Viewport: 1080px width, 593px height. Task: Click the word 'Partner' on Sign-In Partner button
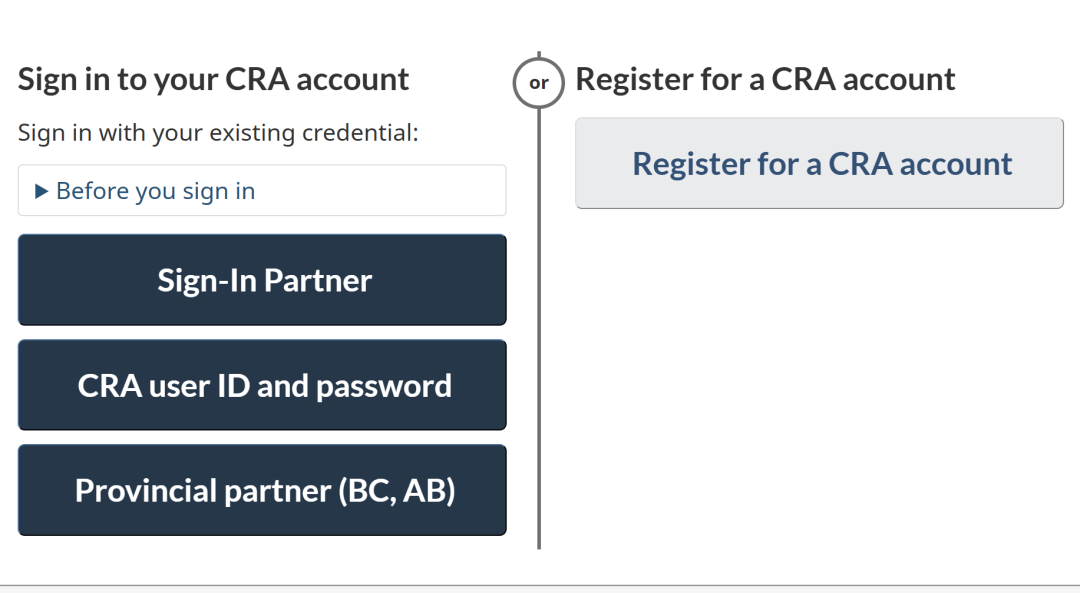[317, 280]
